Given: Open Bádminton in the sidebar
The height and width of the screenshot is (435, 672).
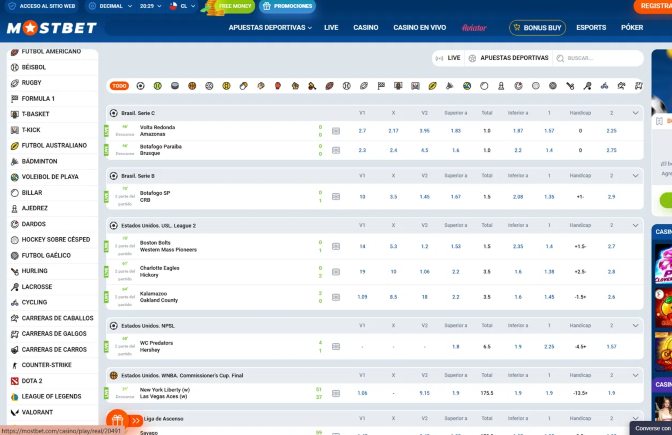Looking at the screenshot, I should (52, 161).
